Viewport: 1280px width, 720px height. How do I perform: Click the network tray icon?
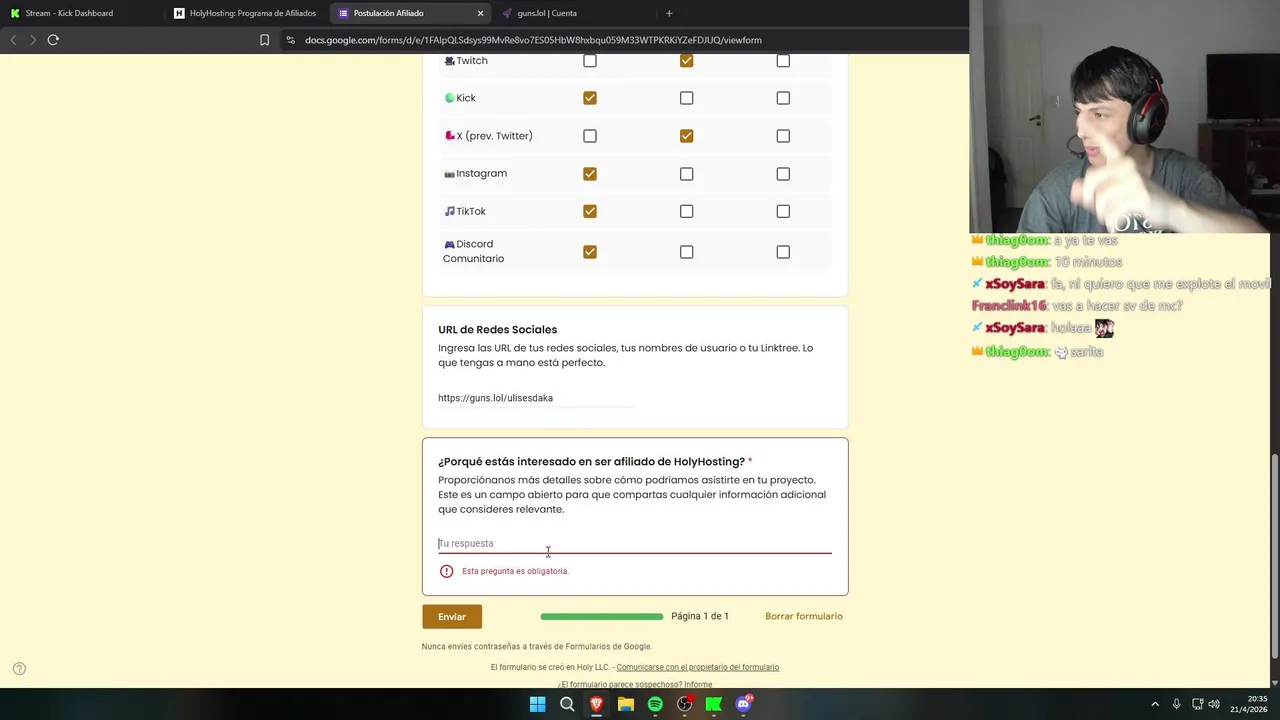(x=1197, y=704)
